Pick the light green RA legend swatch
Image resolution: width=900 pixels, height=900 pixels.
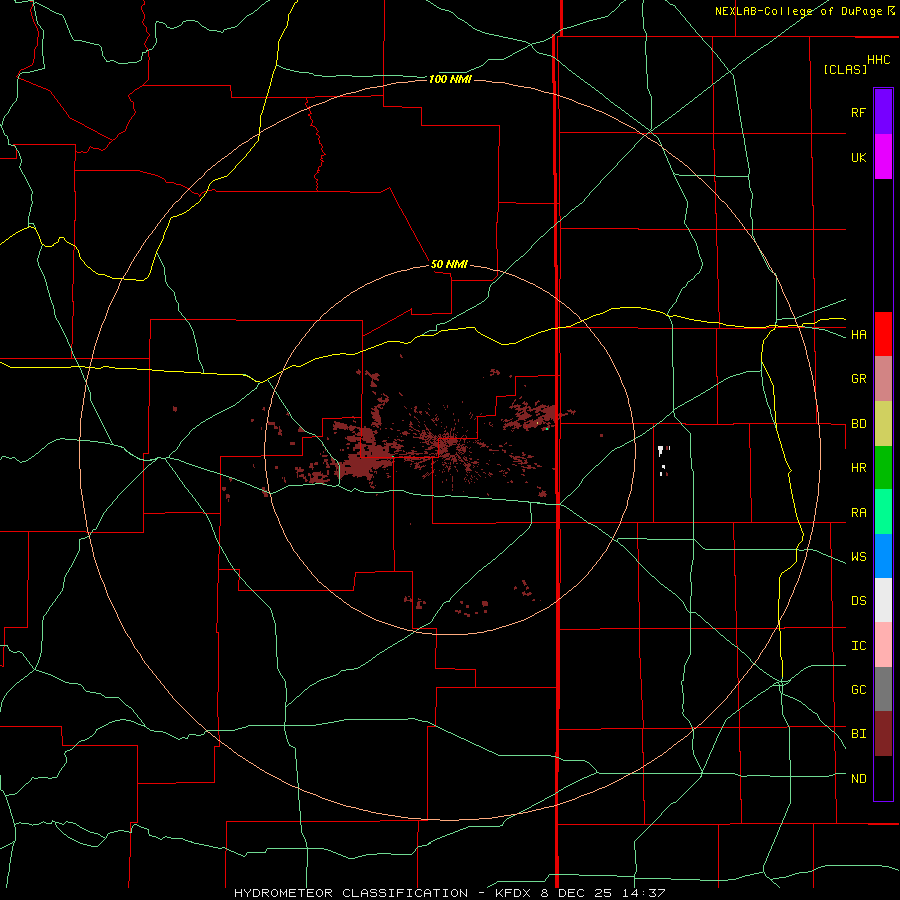point(883,512)
